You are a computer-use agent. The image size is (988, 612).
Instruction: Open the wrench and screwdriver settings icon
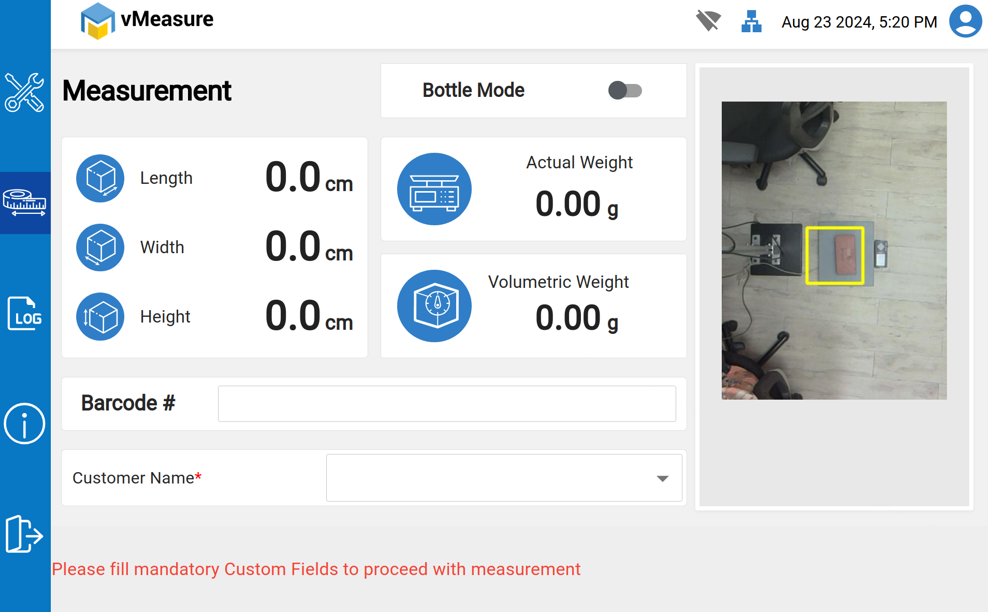pos(24,92)
